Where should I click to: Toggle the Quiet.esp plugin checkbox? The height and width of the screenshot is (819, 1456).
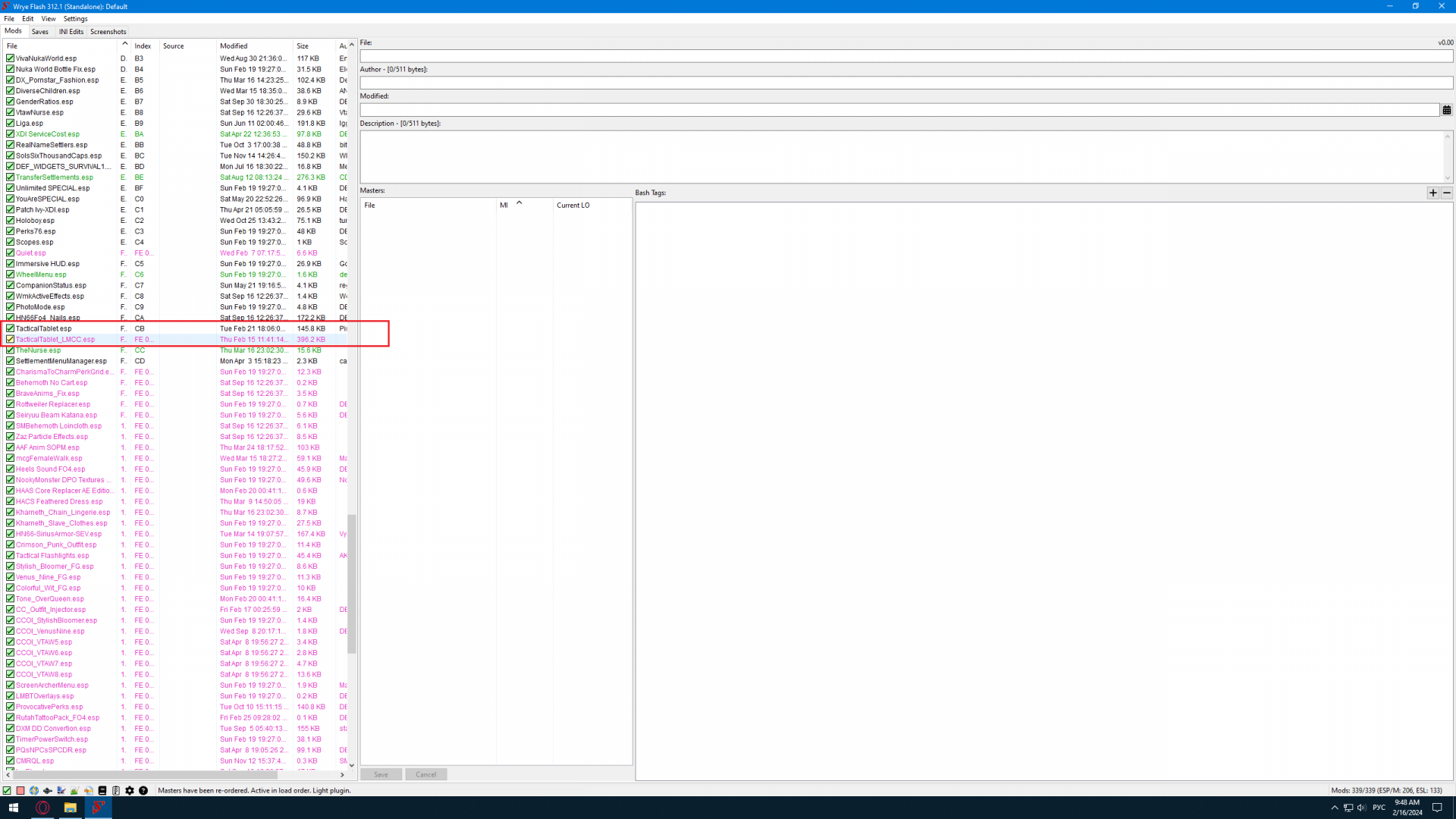pos(10,253)
